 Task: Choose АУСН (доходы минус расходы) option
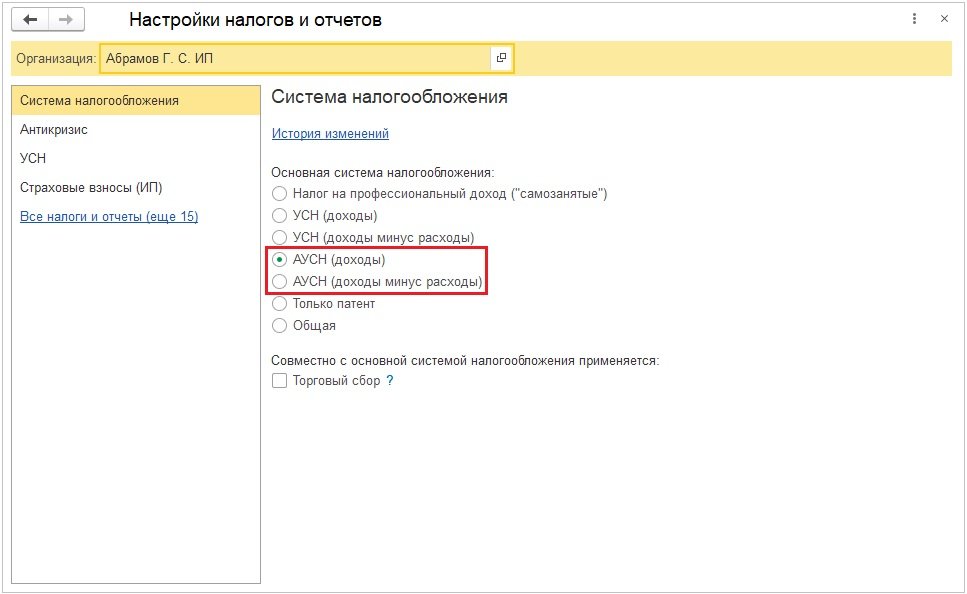tap(280, 282)
